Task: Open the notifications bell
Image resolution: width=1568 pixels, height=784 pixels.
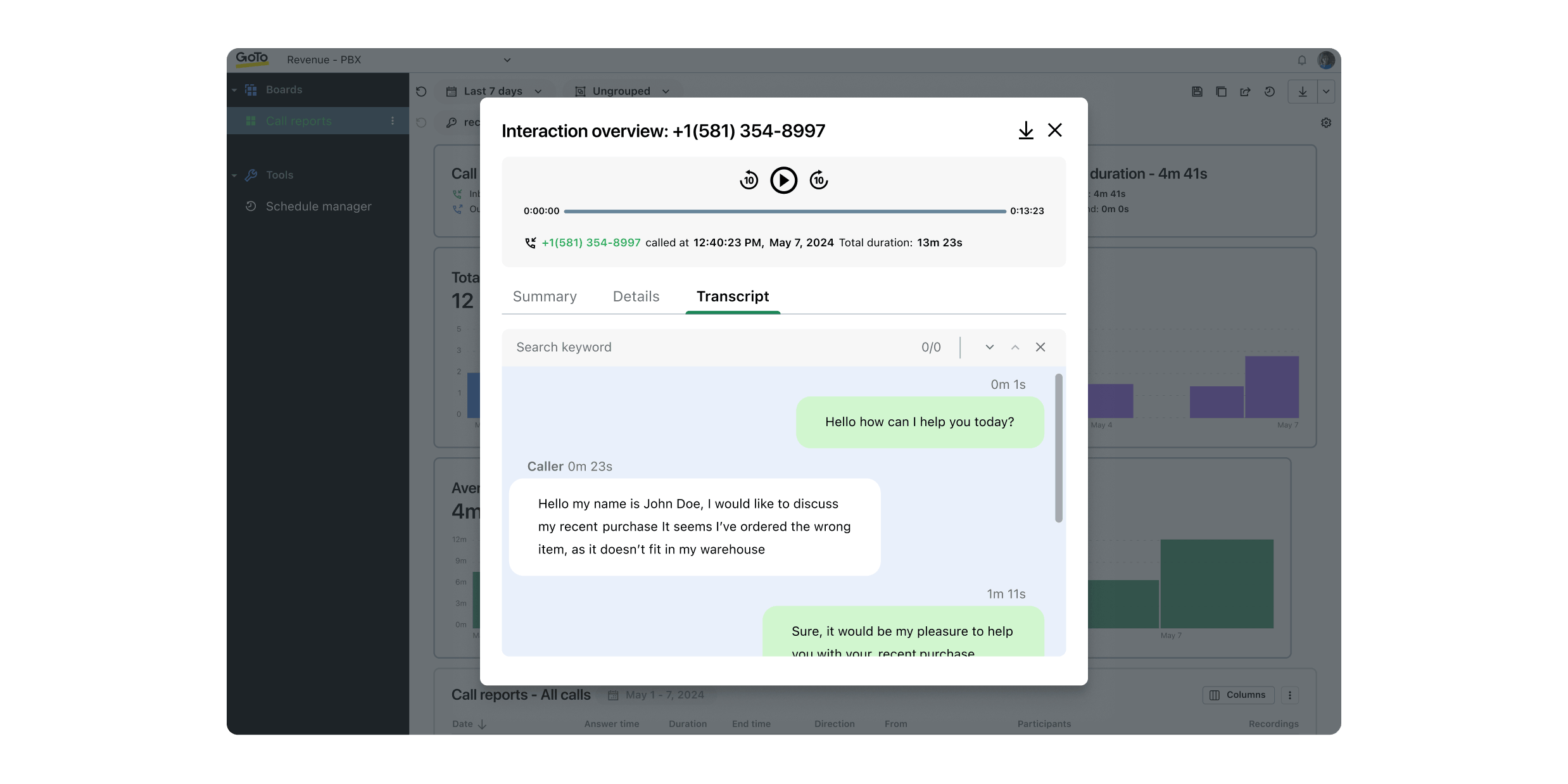Action: pyautogui.click(x=1302, y=60)
